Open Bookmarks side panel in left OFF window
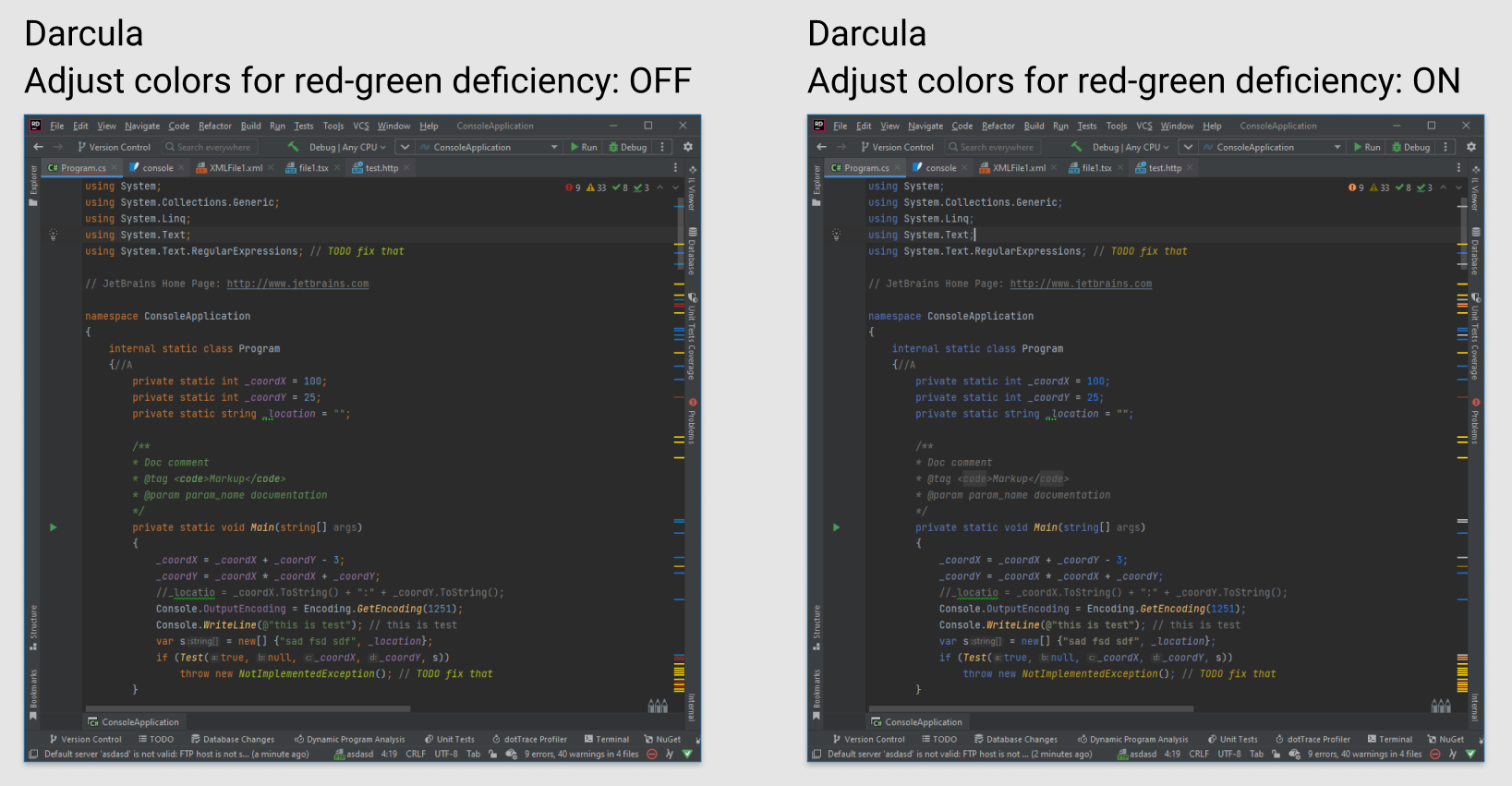1512x786 pixels. [33, 695]
